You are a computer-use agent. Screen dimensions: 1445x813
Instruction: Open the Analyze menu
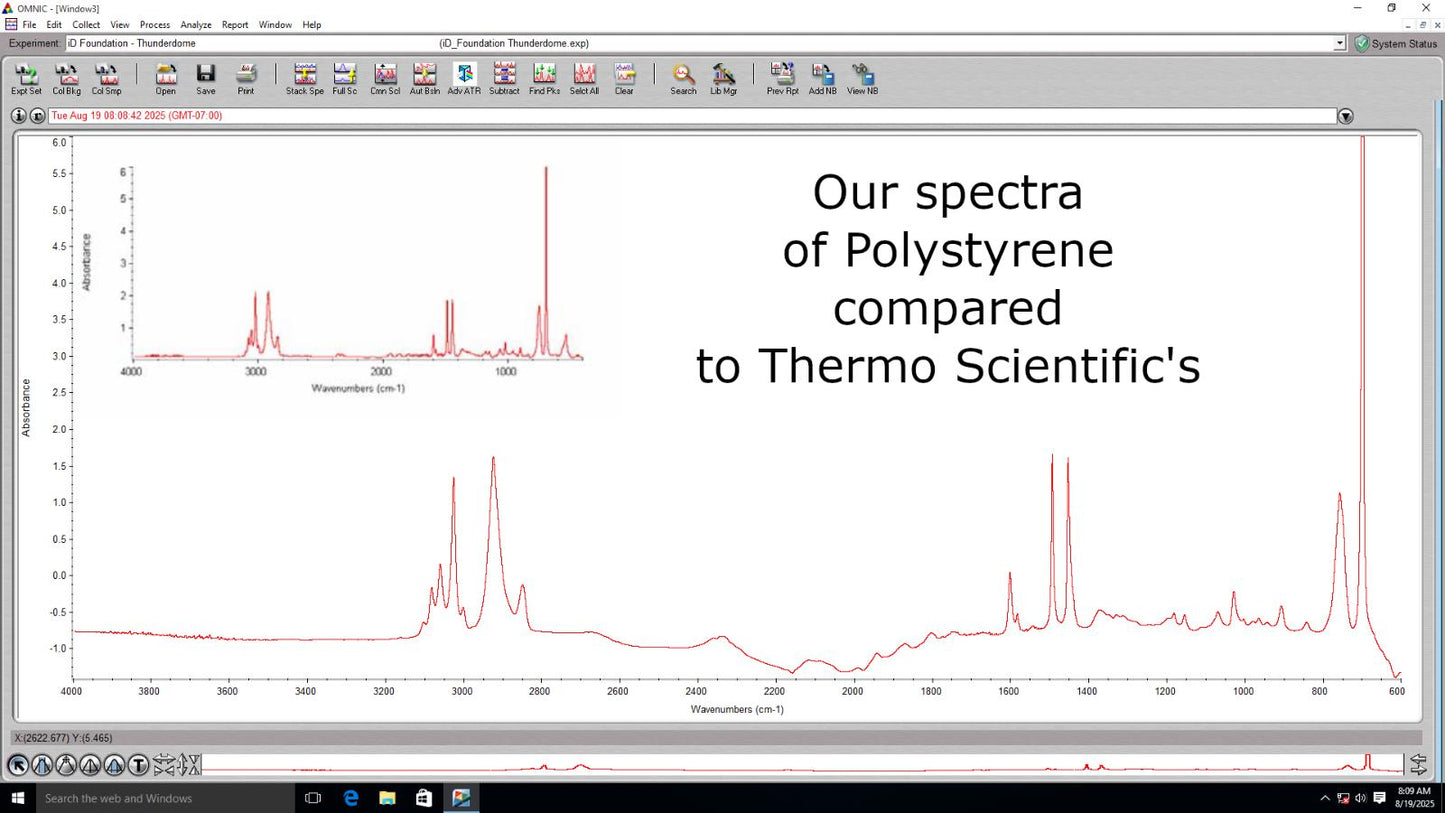[196, 25]
